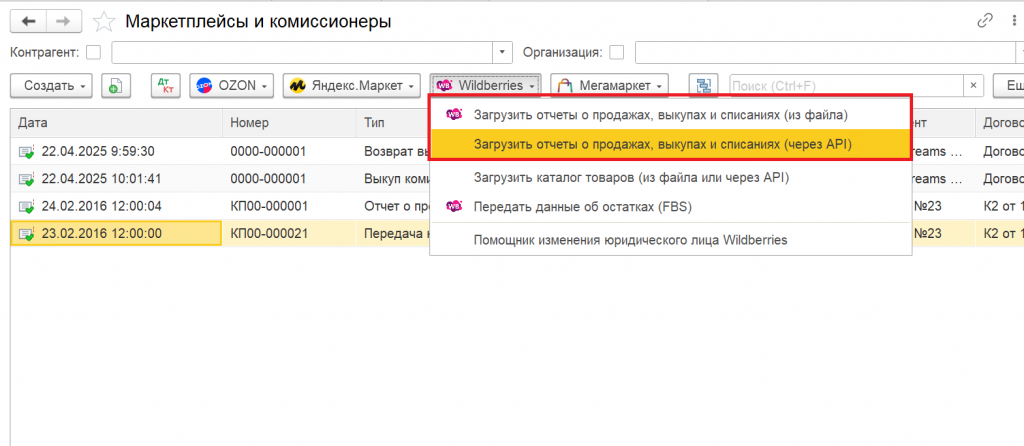Select Загрузить отчеты (из файла) menu item

pos(669,115)
